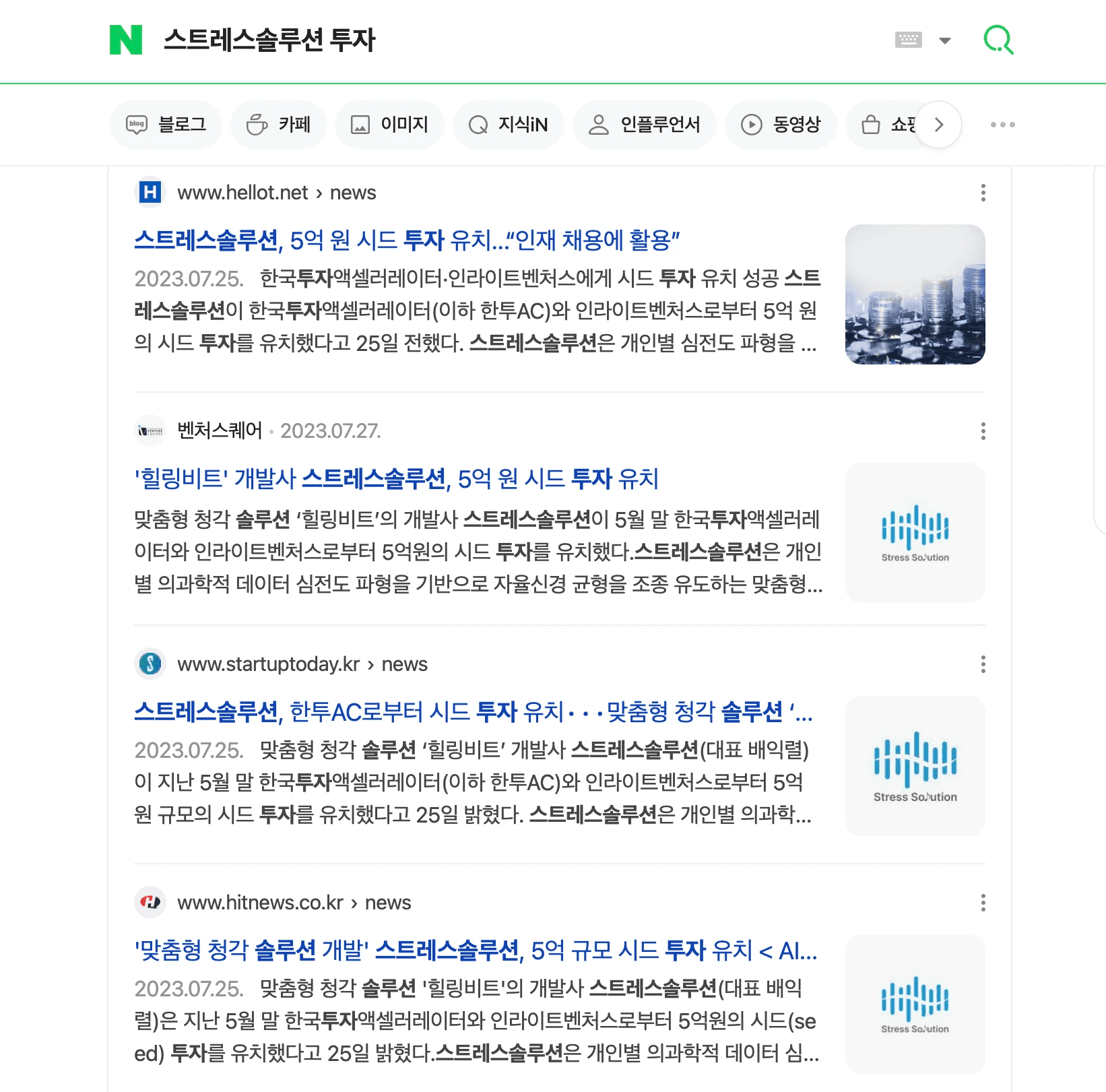
Task: Open the three-dot more options menu in tab bar
Action: point(1002,125)
